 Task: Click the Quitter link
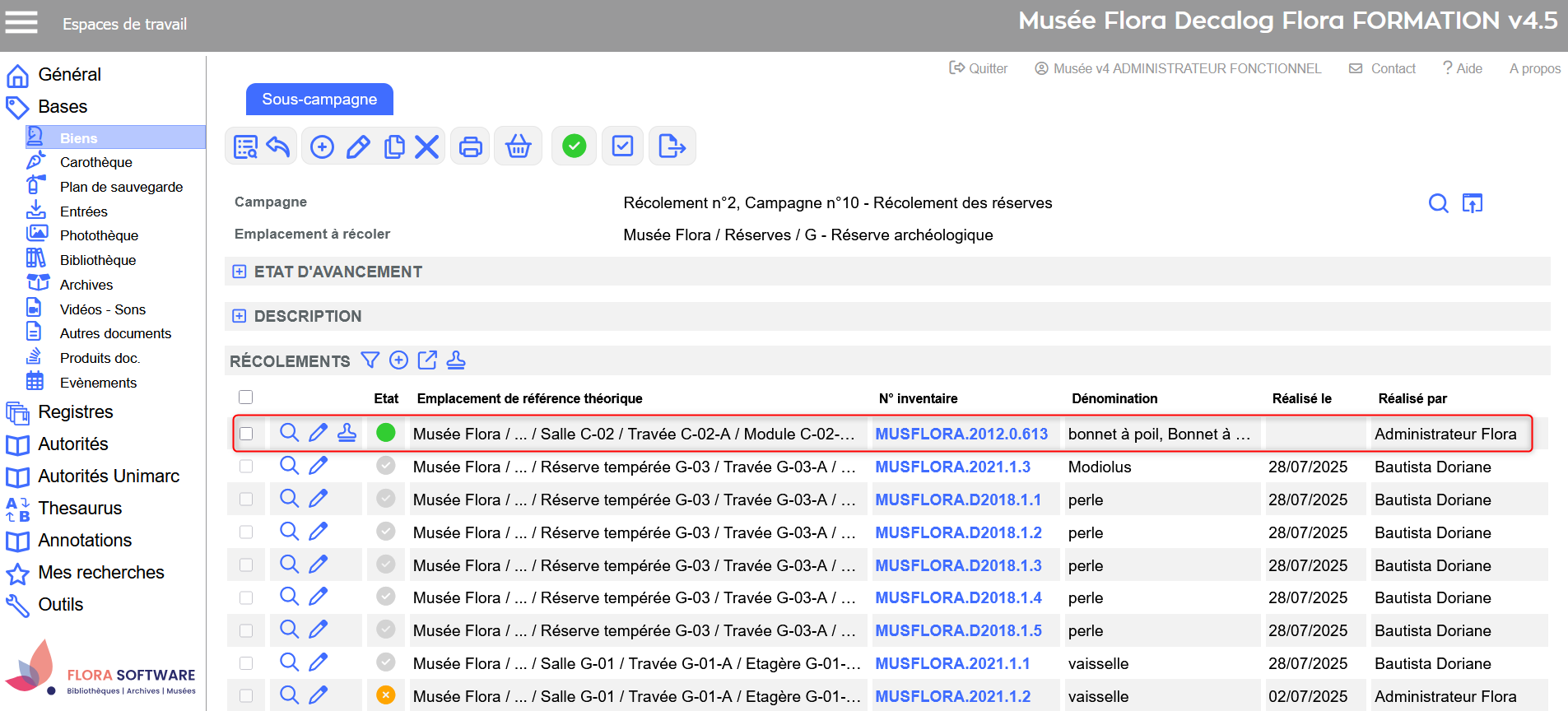[979, 68]
